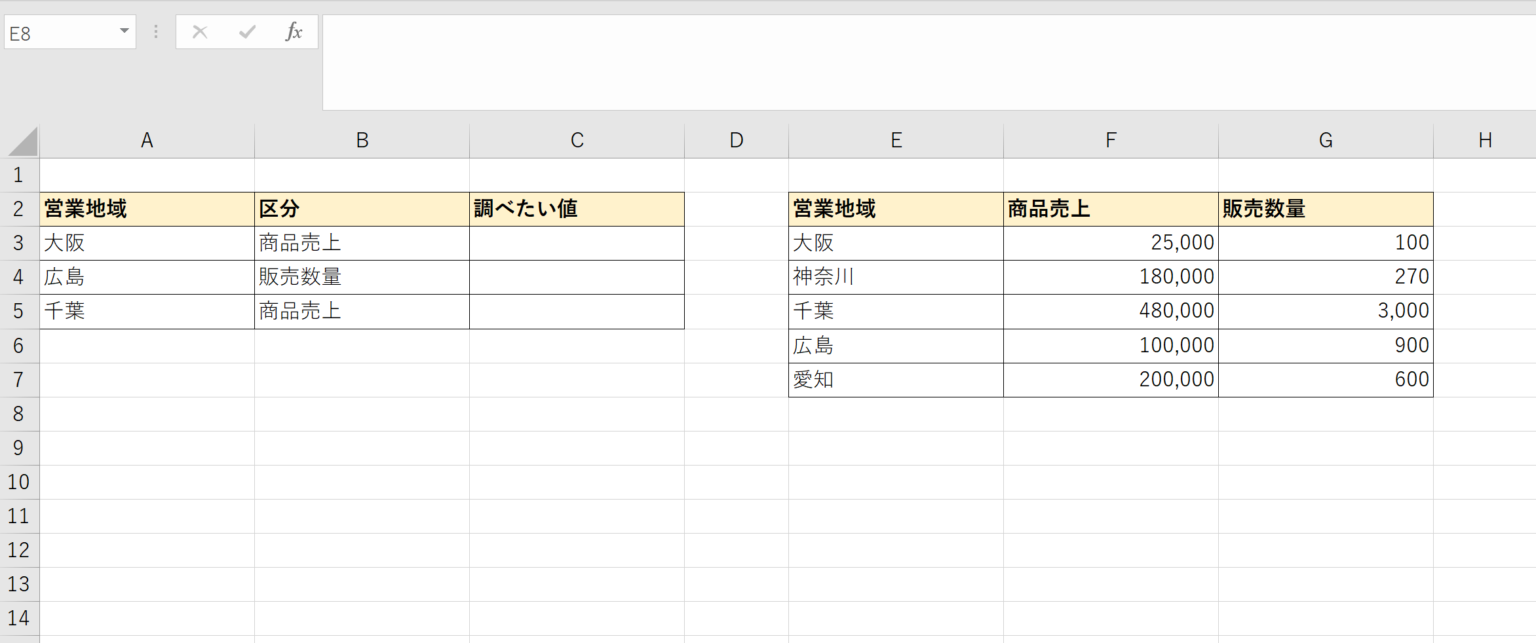
Task: Select cell B4 with 販売数量
Action: coord(362,277)
